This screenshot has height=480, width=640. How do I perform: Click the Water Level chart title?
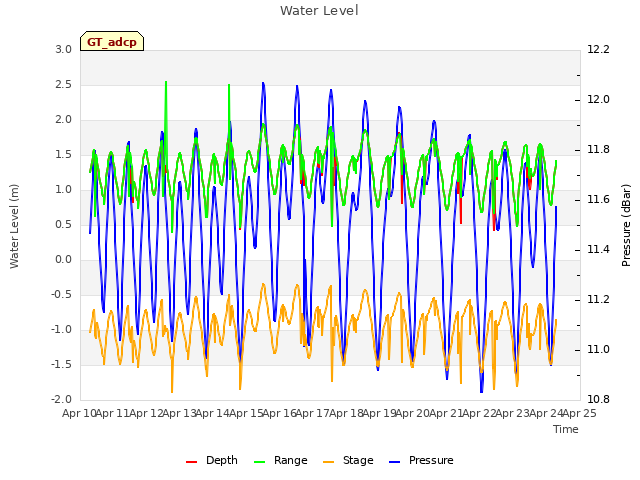pos(319,11)
